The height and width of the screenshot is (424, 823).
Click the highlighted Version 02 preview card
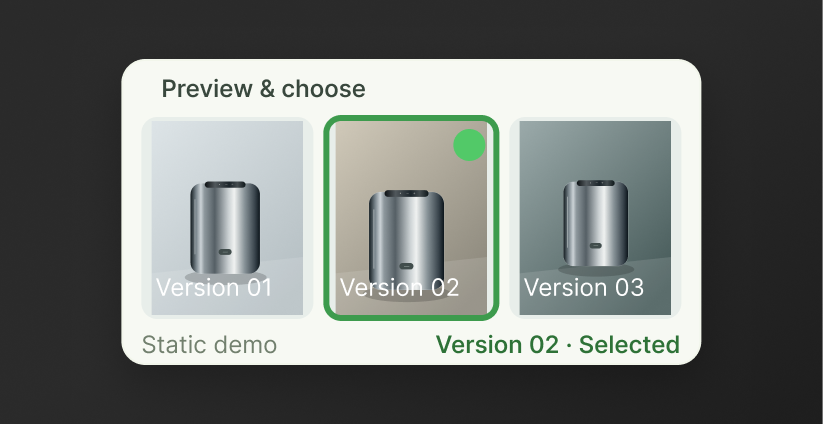point(411,218)
